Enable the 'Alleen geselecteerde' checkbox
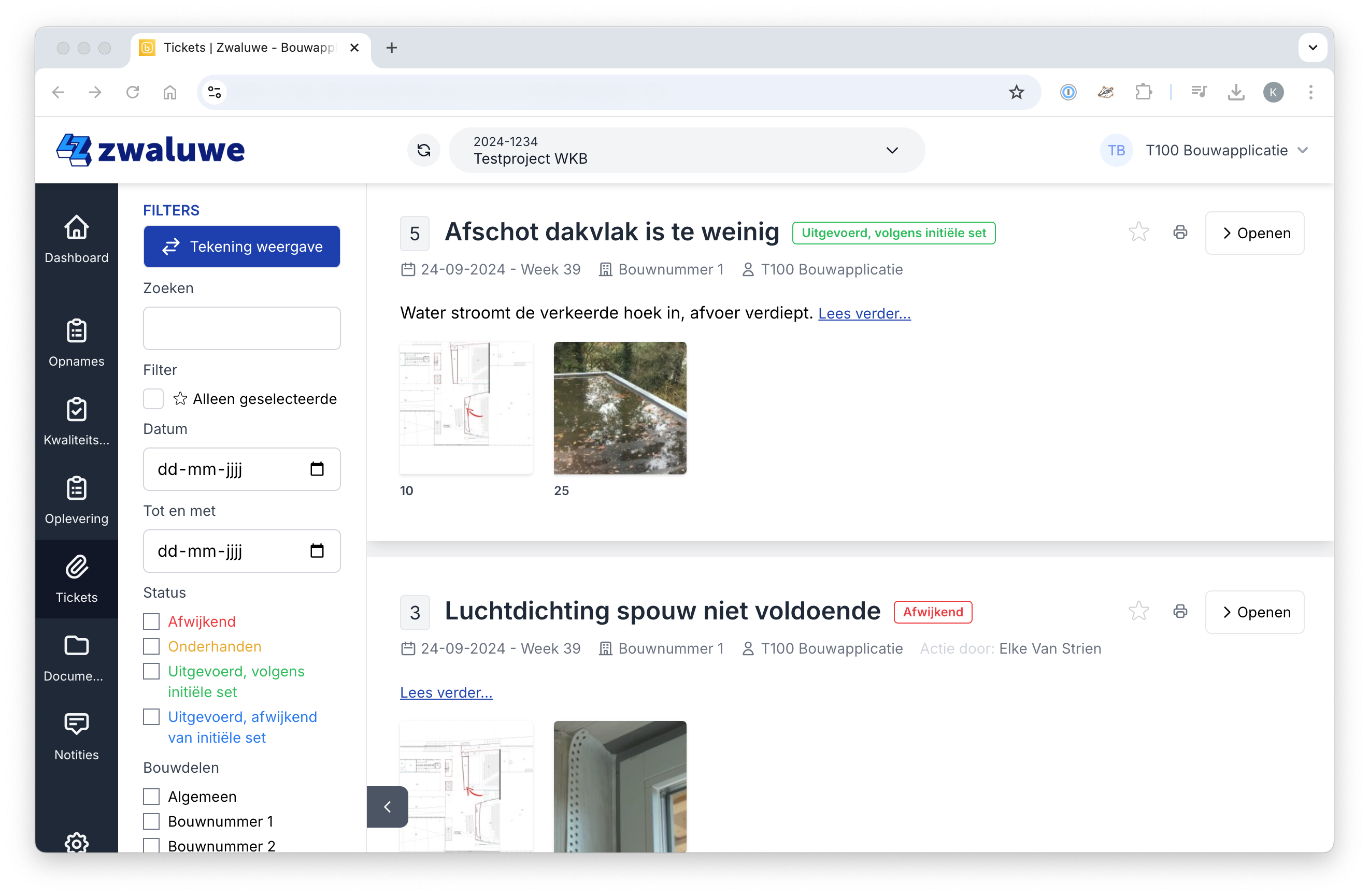 (x=153, y=399)
